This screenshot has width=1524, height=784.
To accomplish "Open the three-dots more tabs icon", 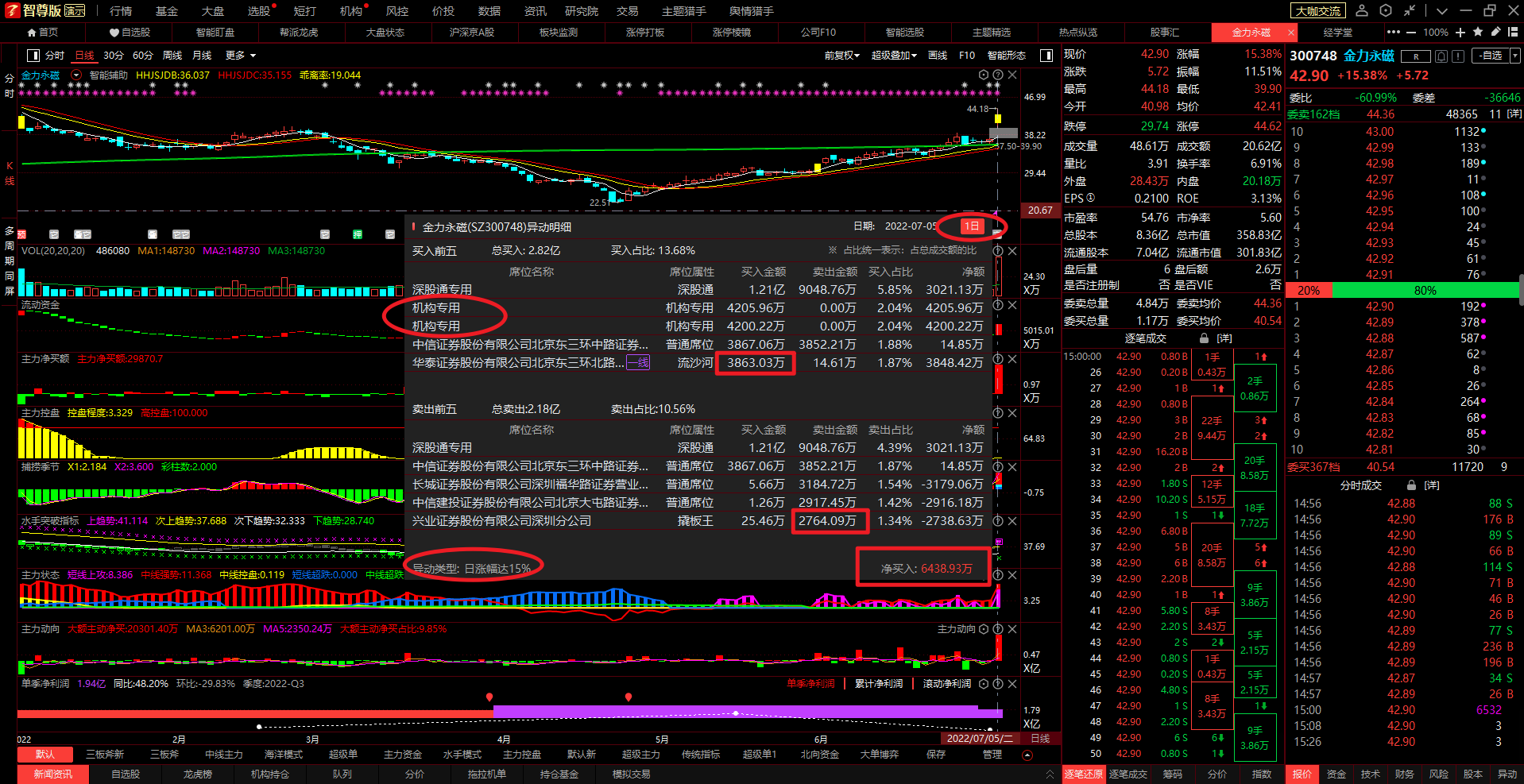I will click(x=1394, y=33).
